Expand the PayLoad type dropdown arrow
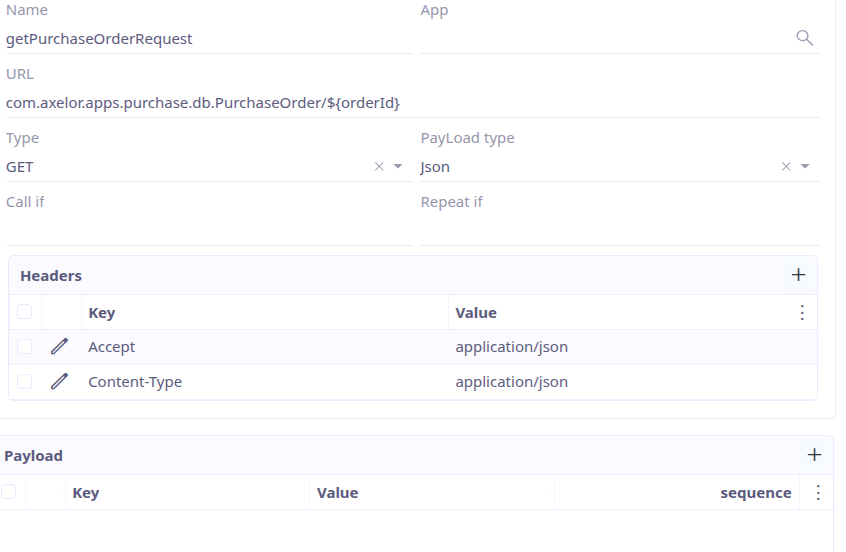Screen dimensions: 846x552 [805, 167]
